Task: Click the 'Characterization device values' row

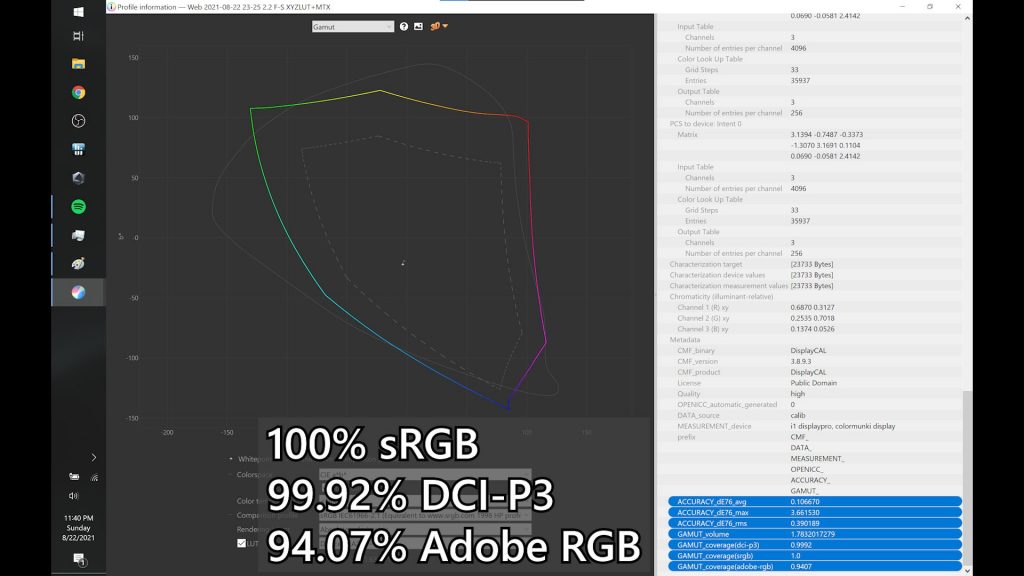Action: (810, 275)
